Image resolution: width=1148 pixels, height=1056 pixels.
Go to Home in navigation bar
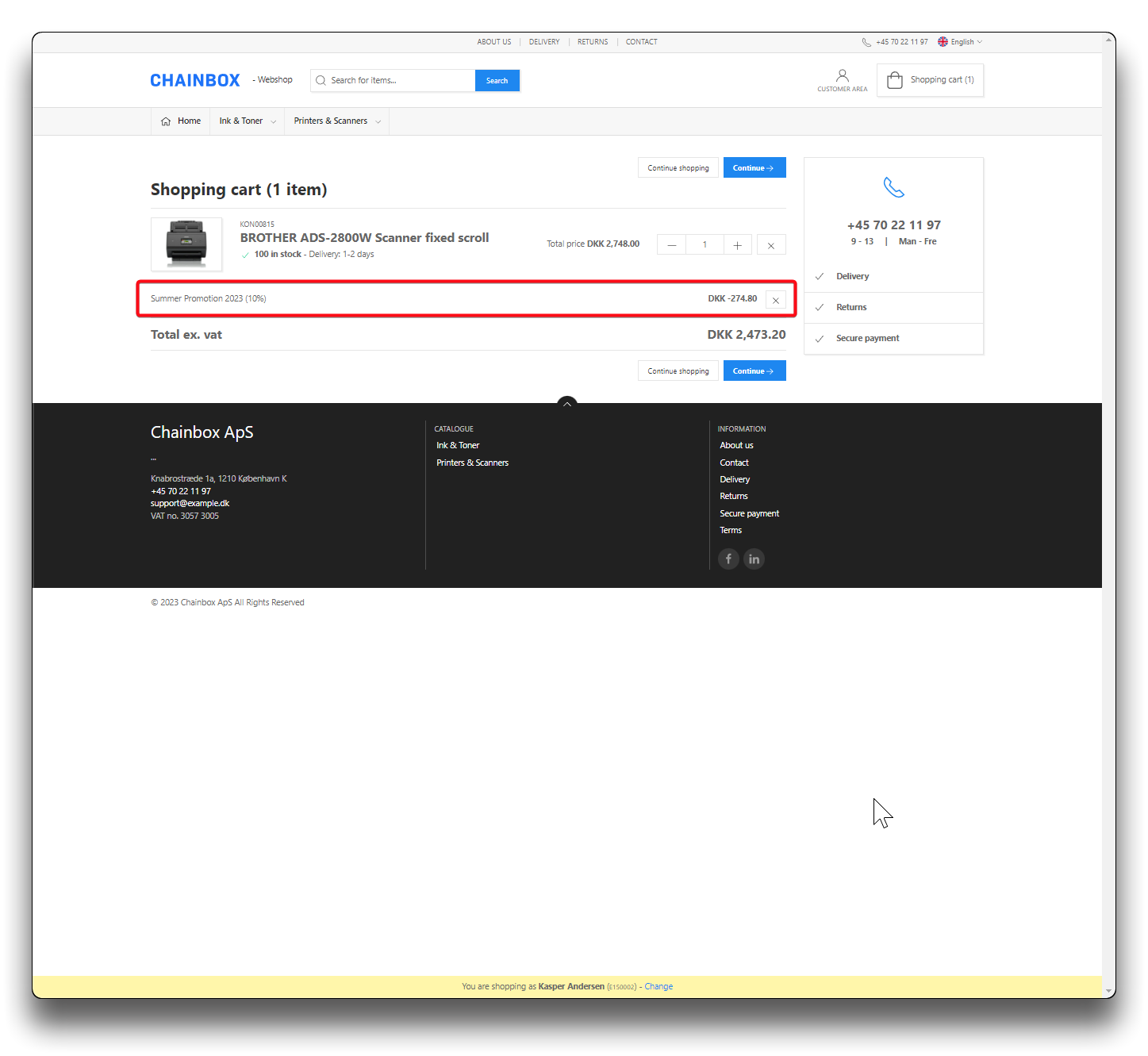coord(181,121)
